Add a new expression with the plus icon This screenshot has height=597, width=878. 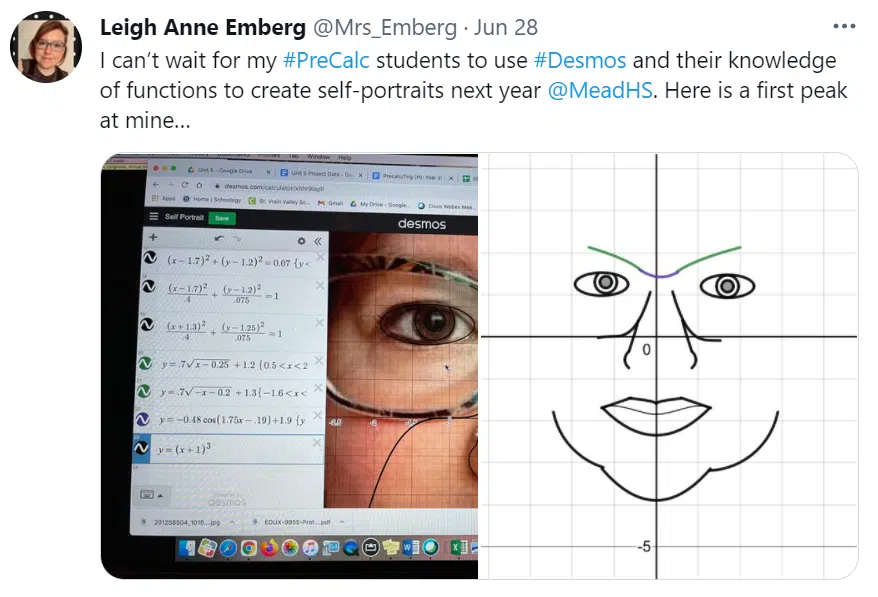coord(153,237)
